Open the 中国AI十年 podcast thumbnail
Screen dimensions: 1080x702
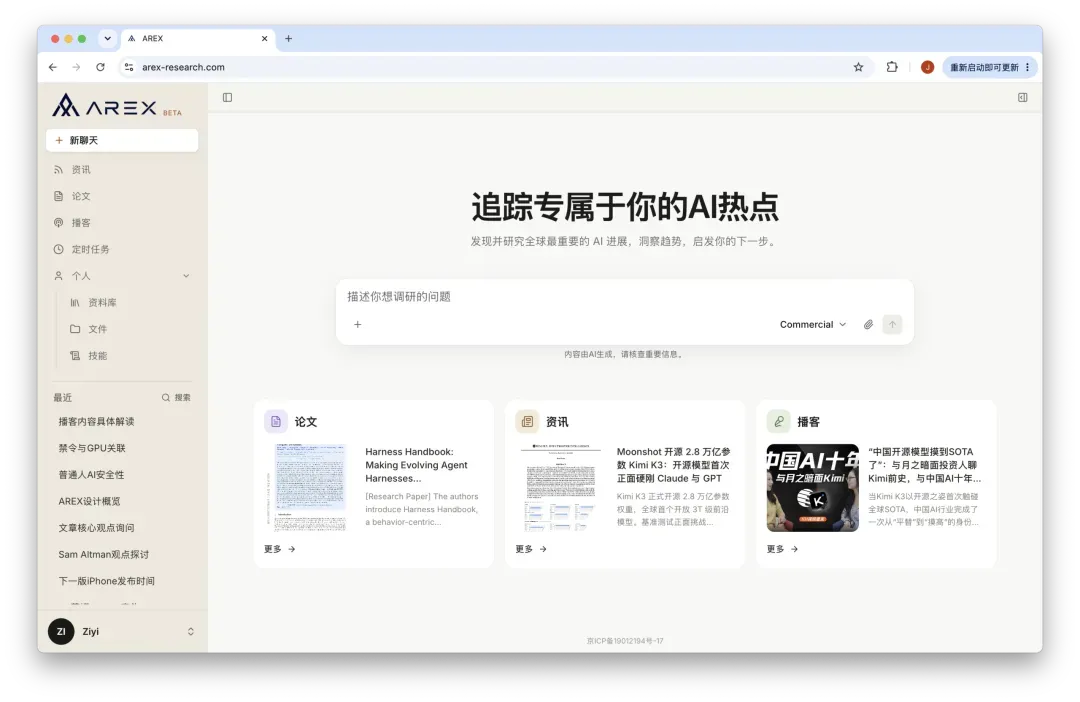[x=813, y=488]
